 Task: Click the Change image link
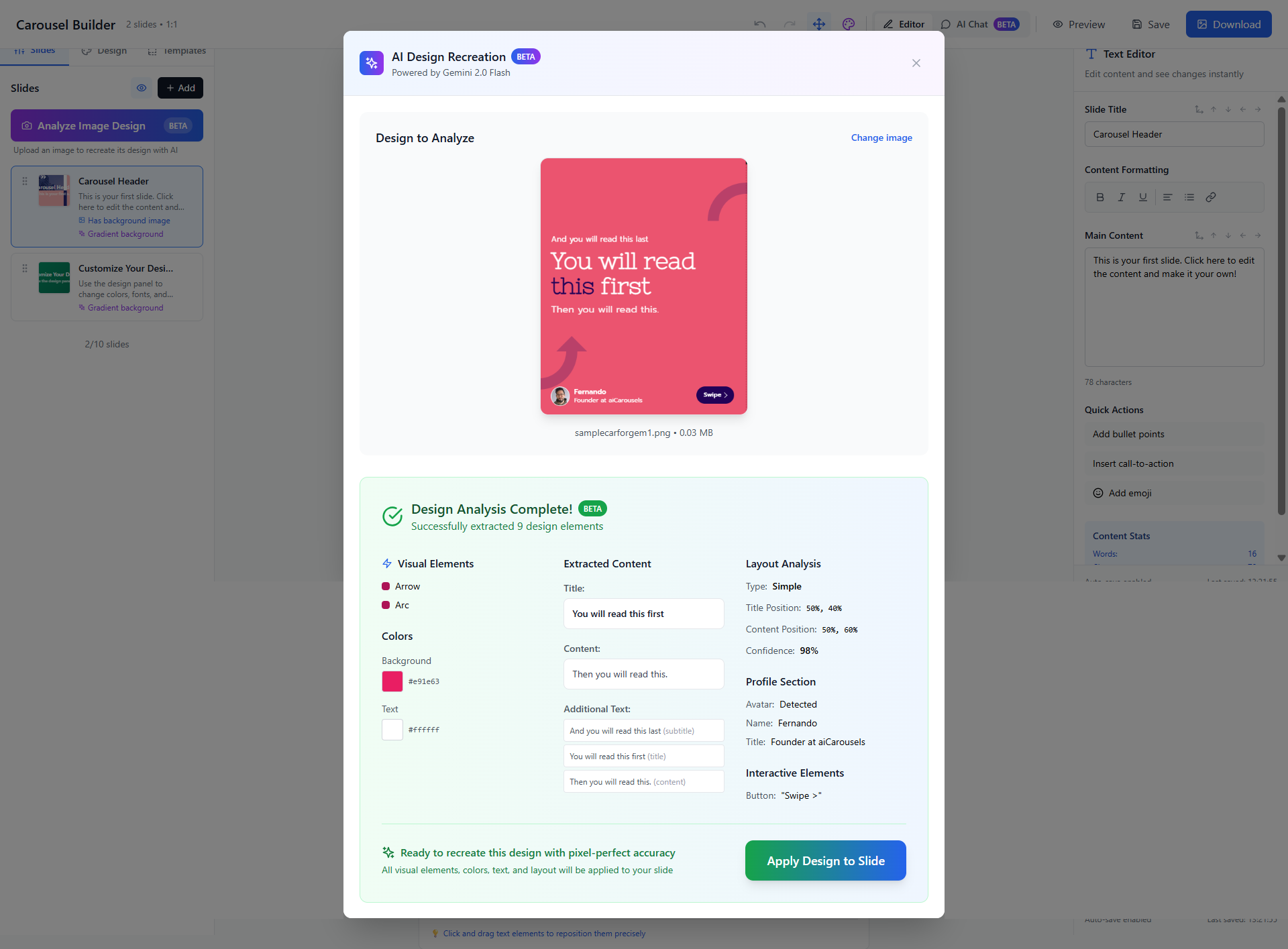coord(881,137)
